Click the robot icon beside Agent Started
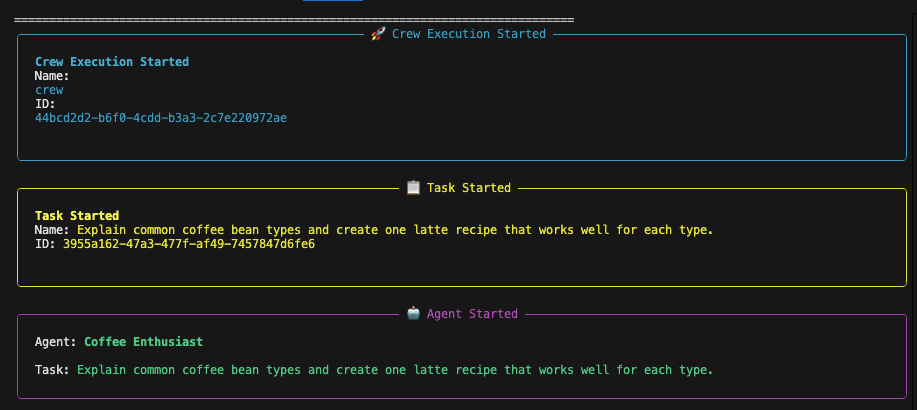The height and width of the screenshot is (410, 917). tap(413, 314)
